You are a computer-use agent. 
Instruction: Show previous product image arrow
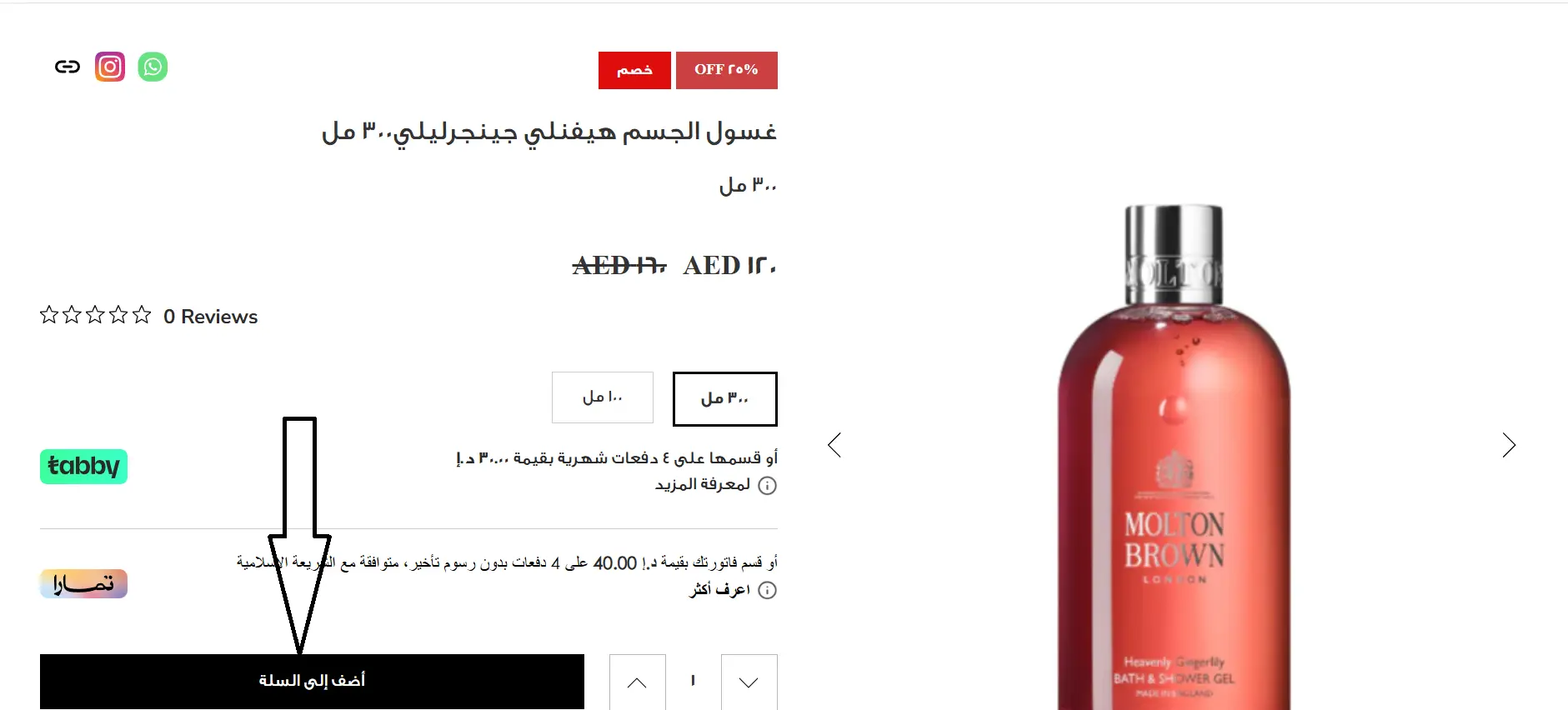pos(834,445)
